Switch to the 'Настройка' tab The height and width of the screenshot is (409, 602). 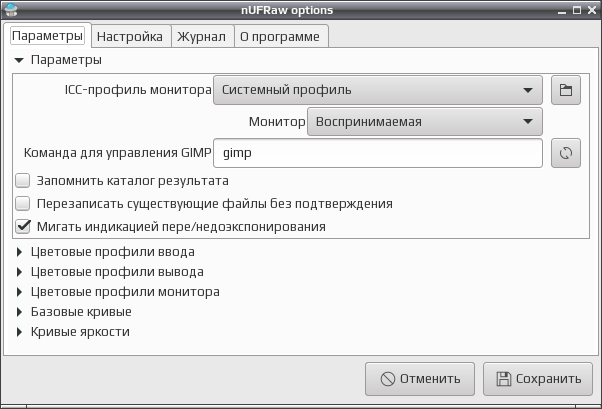[130, 36]
